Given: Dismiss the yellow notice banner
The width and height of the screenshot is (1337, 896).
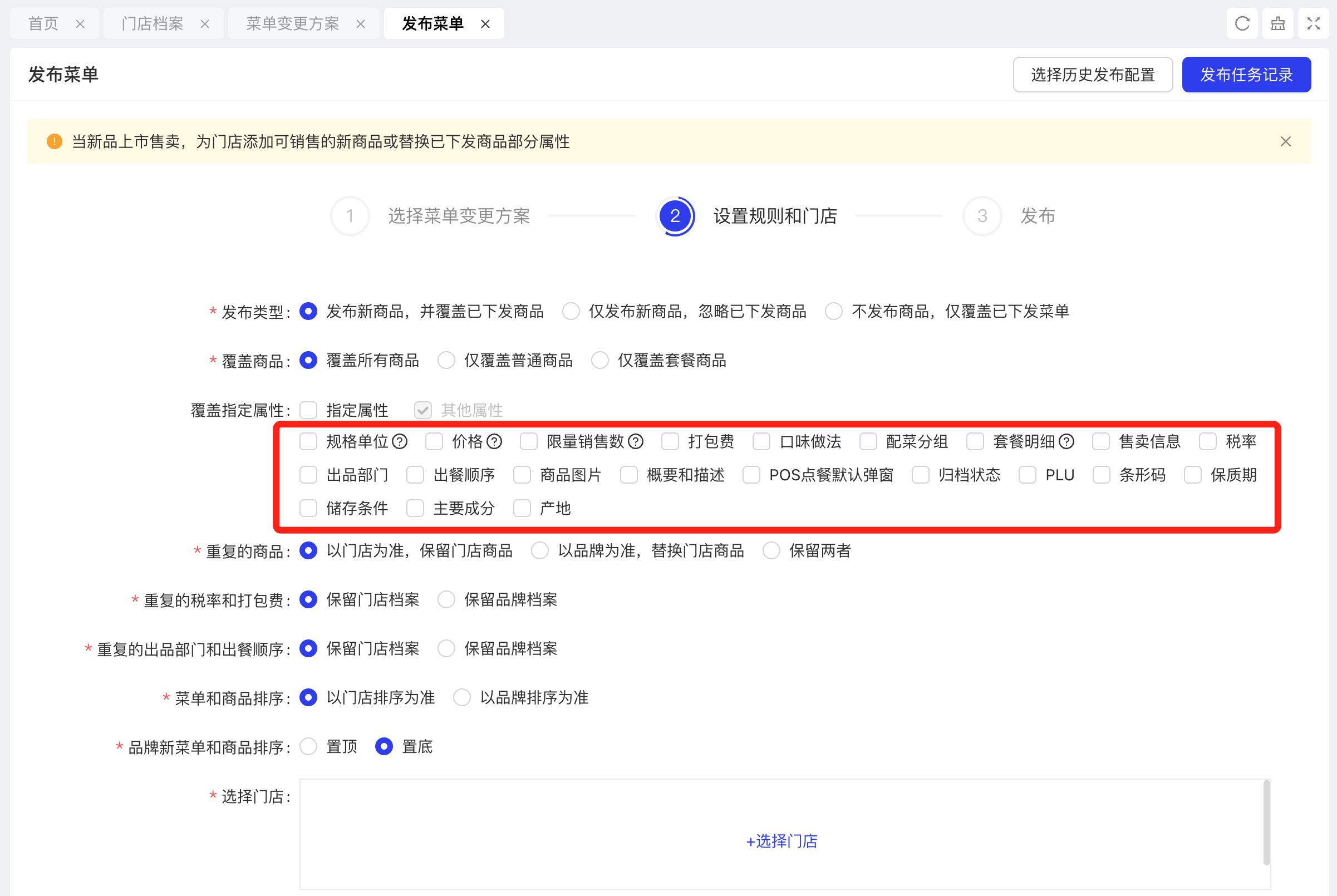Looking at the screenshot, I should point(1285,141).
